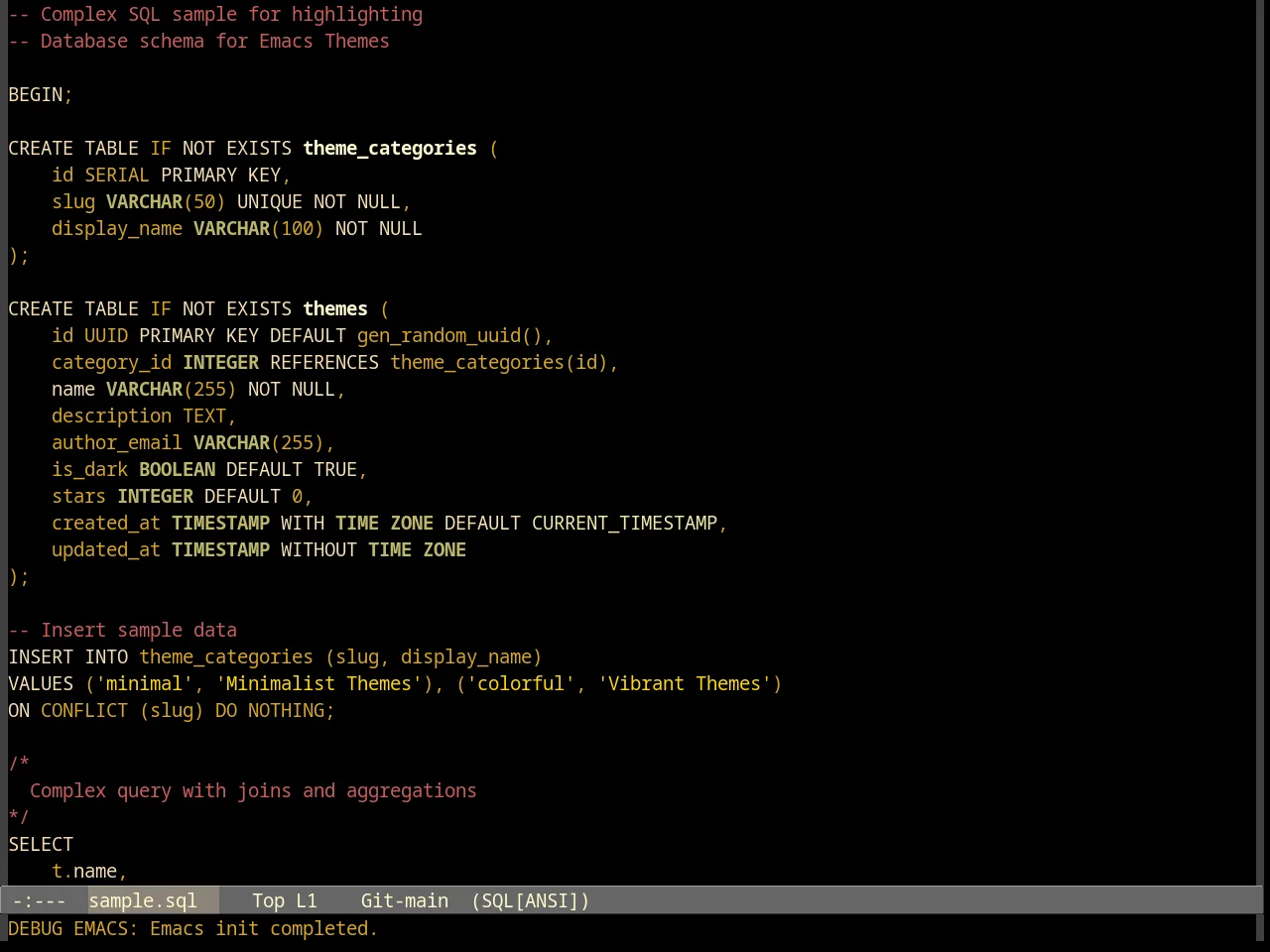The image size is (1270, 952).
Task: Click the UUID type keyword
Action: 106,335
